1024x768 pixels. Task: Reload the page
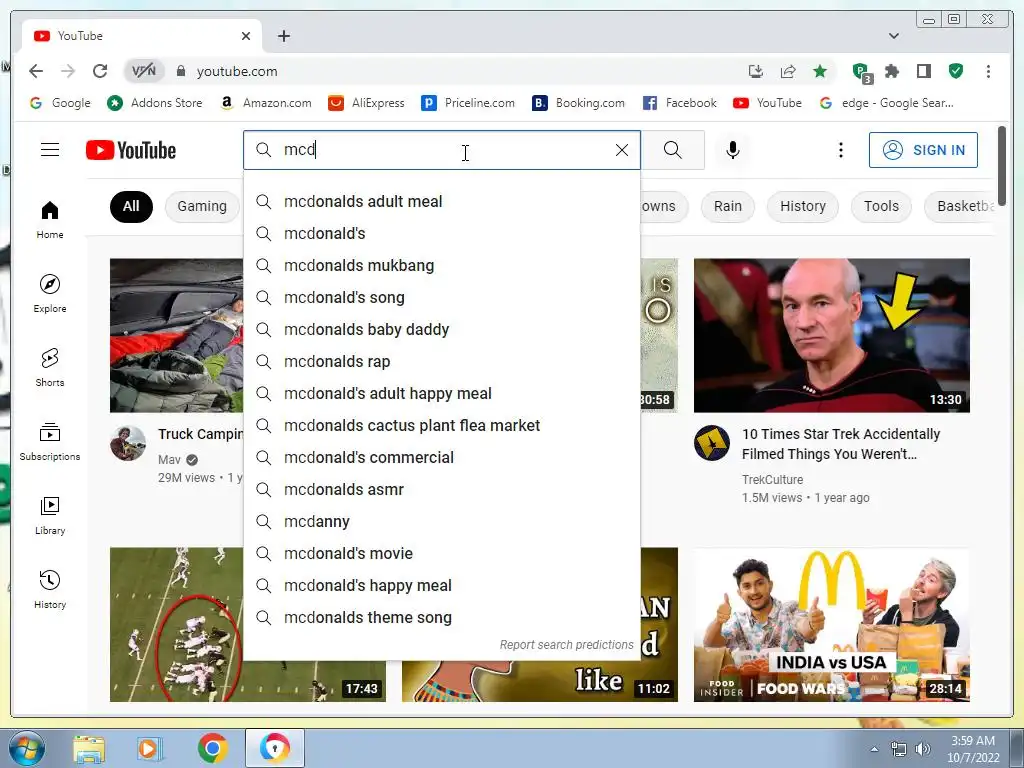tap(100, 71)
